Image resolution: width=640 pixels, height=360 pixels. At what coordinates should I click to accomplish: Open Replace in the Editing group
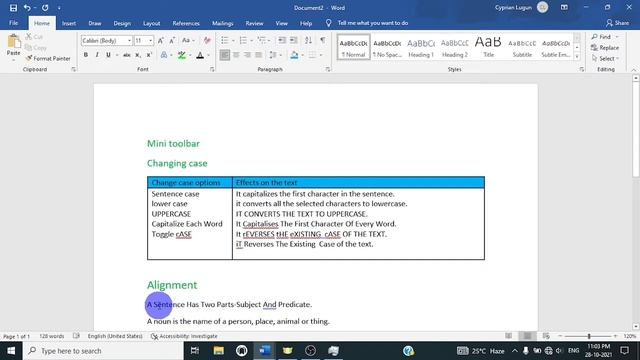coord(605,48)
